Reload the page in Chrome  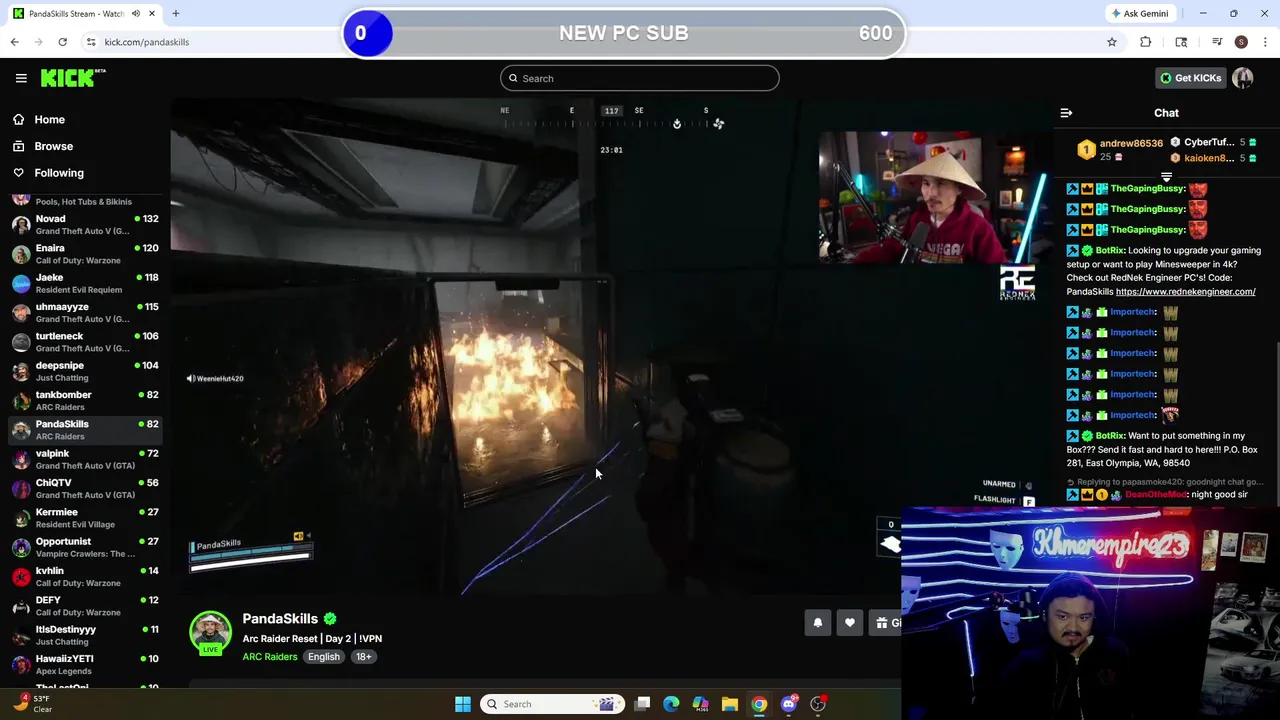click(x=62, y=42)
